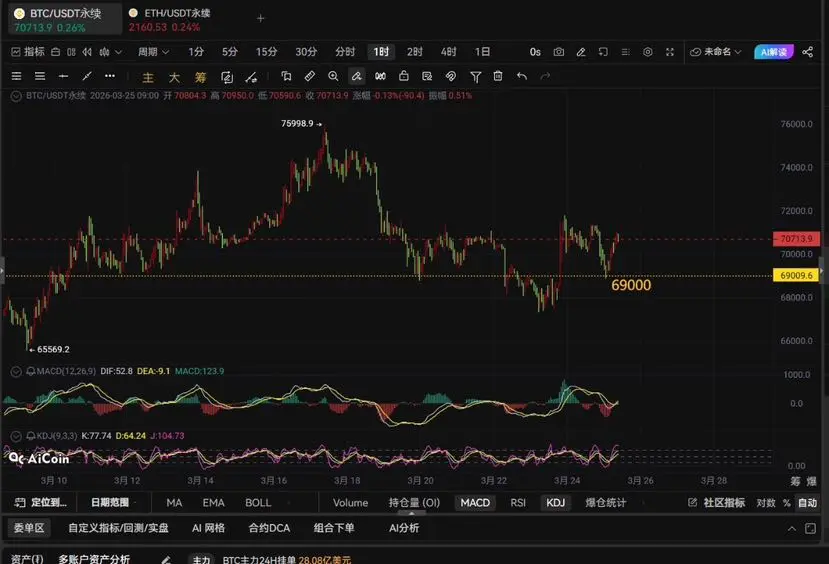The image size is (829, 564).
Task: Click the yellow 69009.6 price line label
Action: (x=796, y=275)
